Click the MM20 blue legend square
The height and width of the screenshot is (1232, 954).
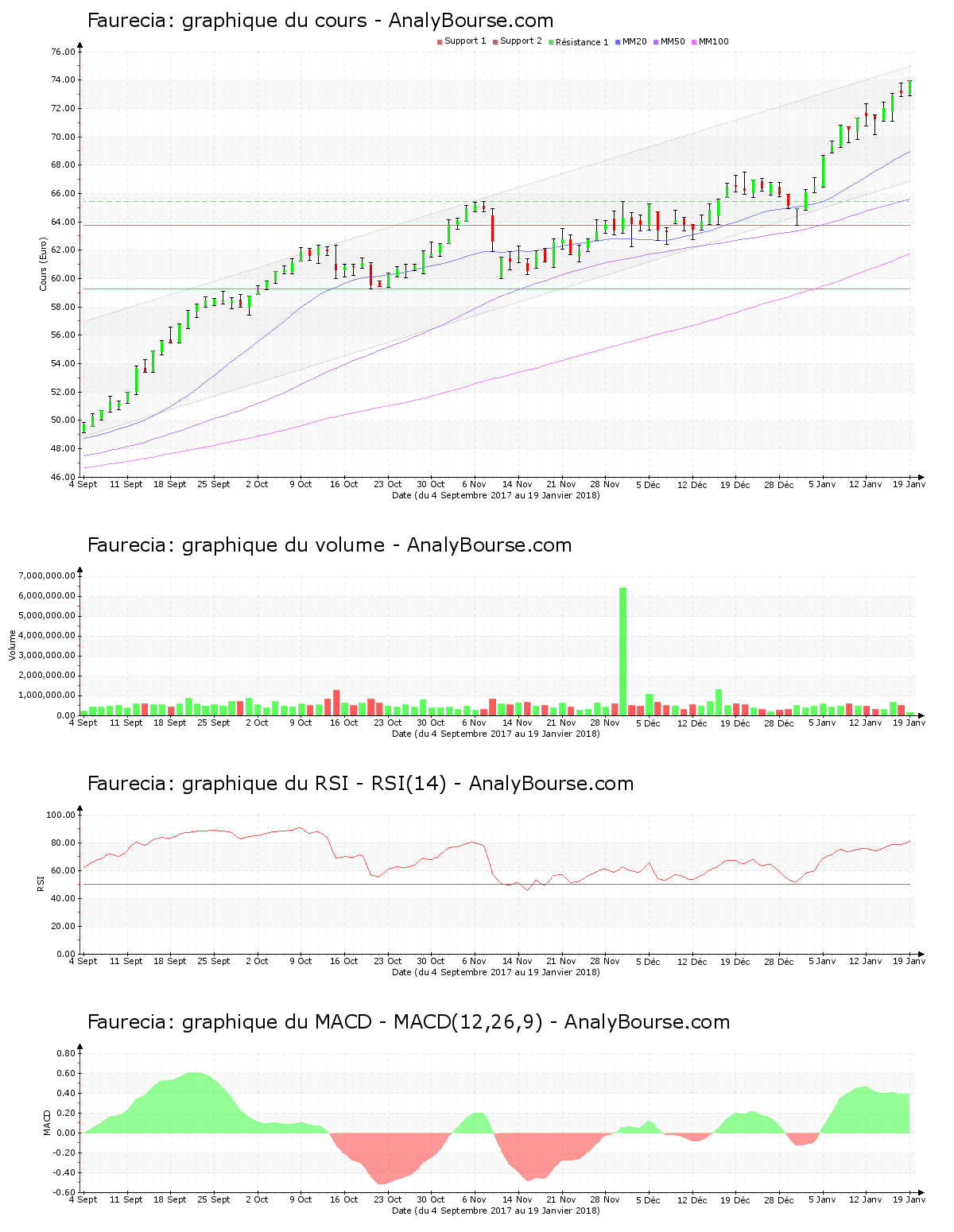coord(618,42)
